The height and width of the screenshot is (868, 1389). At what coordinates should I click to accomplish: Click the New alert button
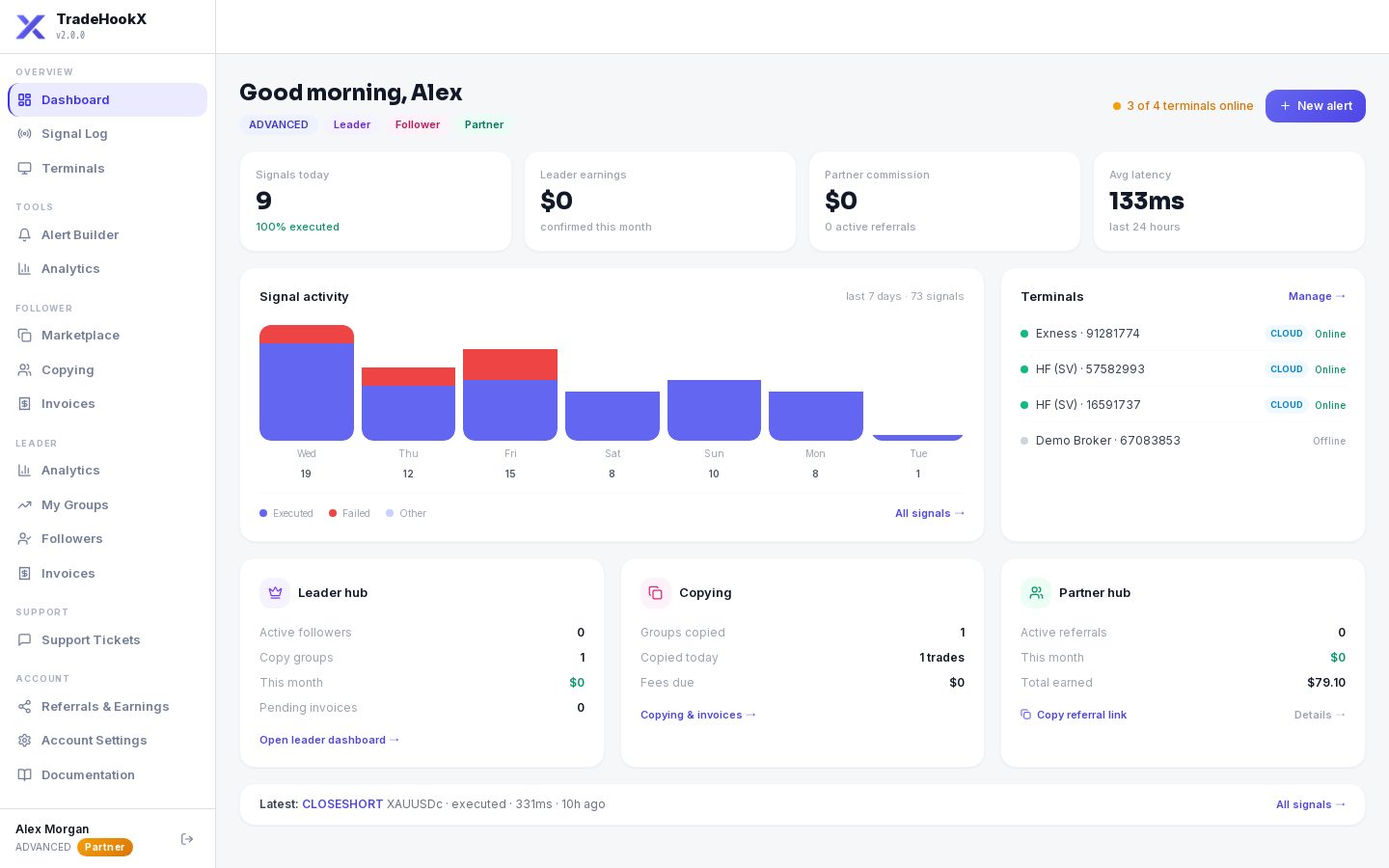point(1316,106)
